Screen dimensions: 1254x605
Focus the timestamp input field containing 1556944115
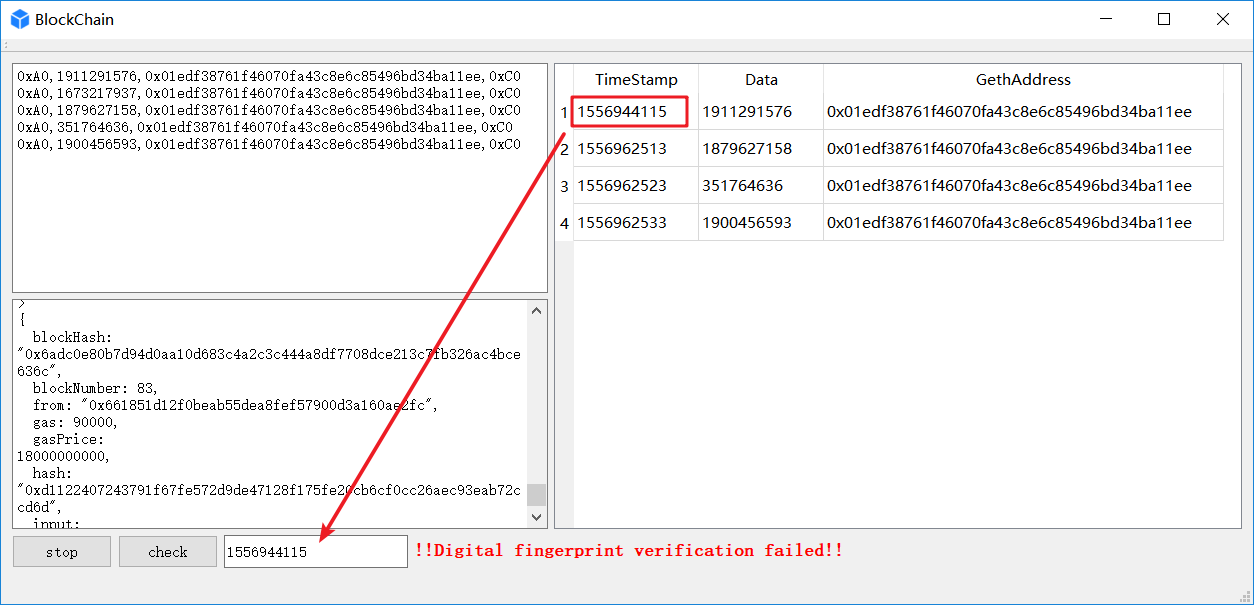tap(316, 552)
